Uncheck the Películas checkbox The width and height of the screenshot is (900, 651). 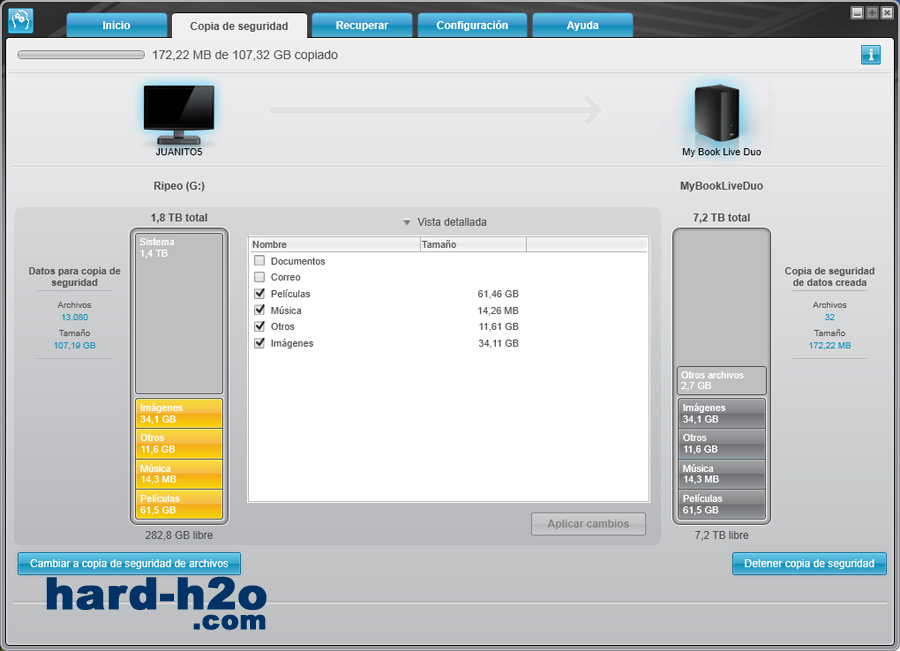click(260, 294)
